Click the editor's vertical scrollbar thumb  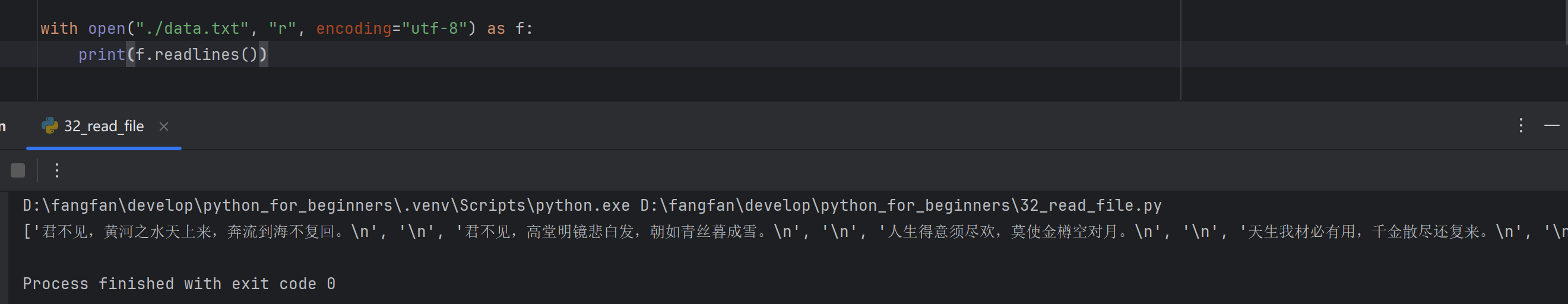click(x=1566, y=21)
